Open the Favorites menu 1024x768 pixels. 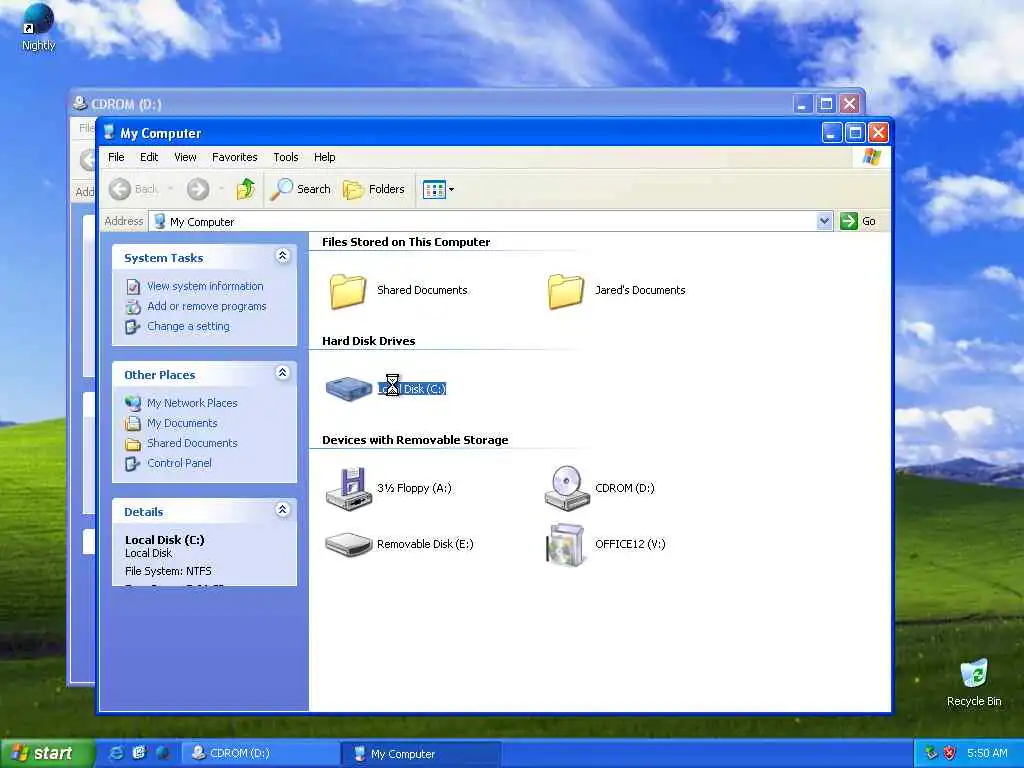(234, 157)
